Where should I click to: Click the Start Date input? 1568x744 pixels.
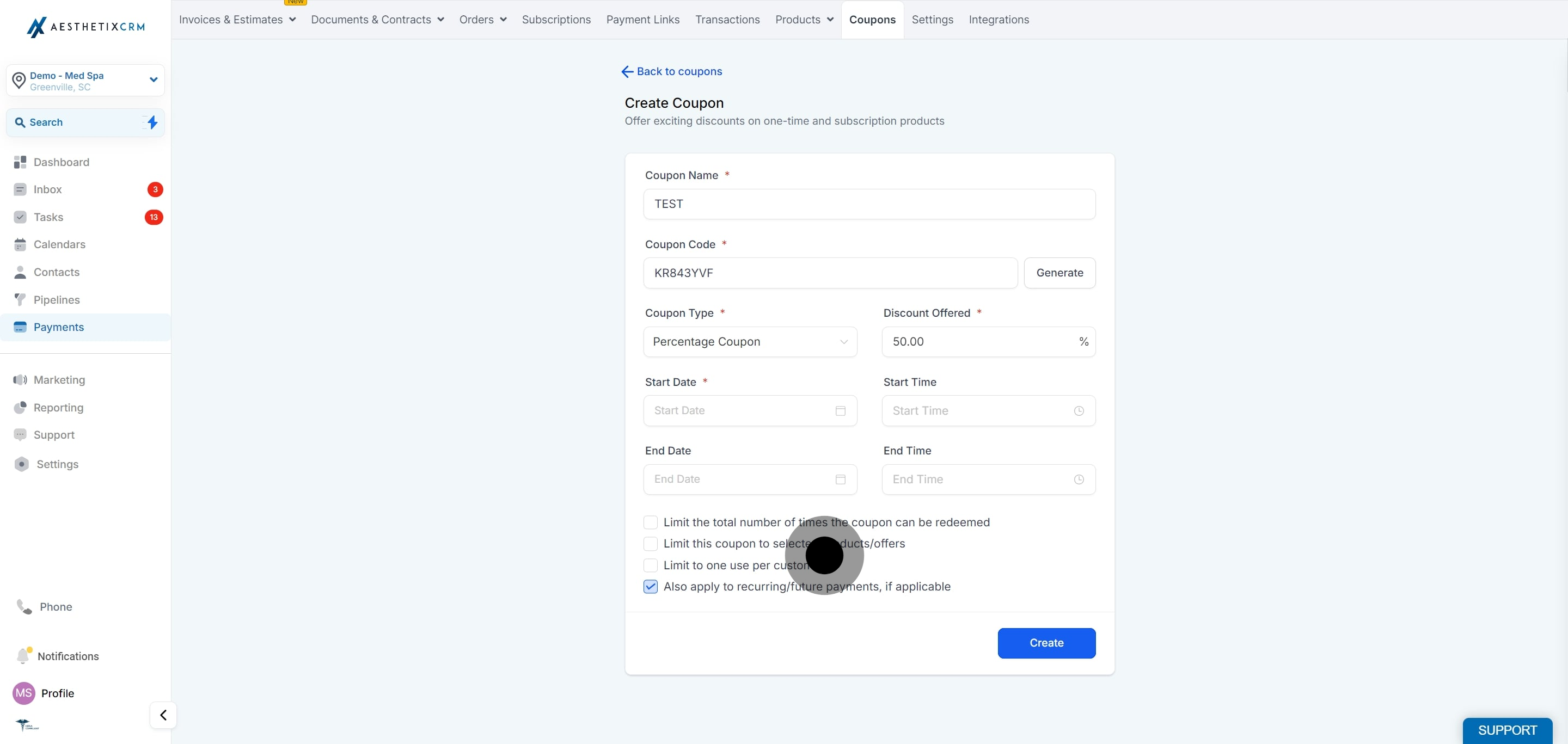(x=750, y=410)
